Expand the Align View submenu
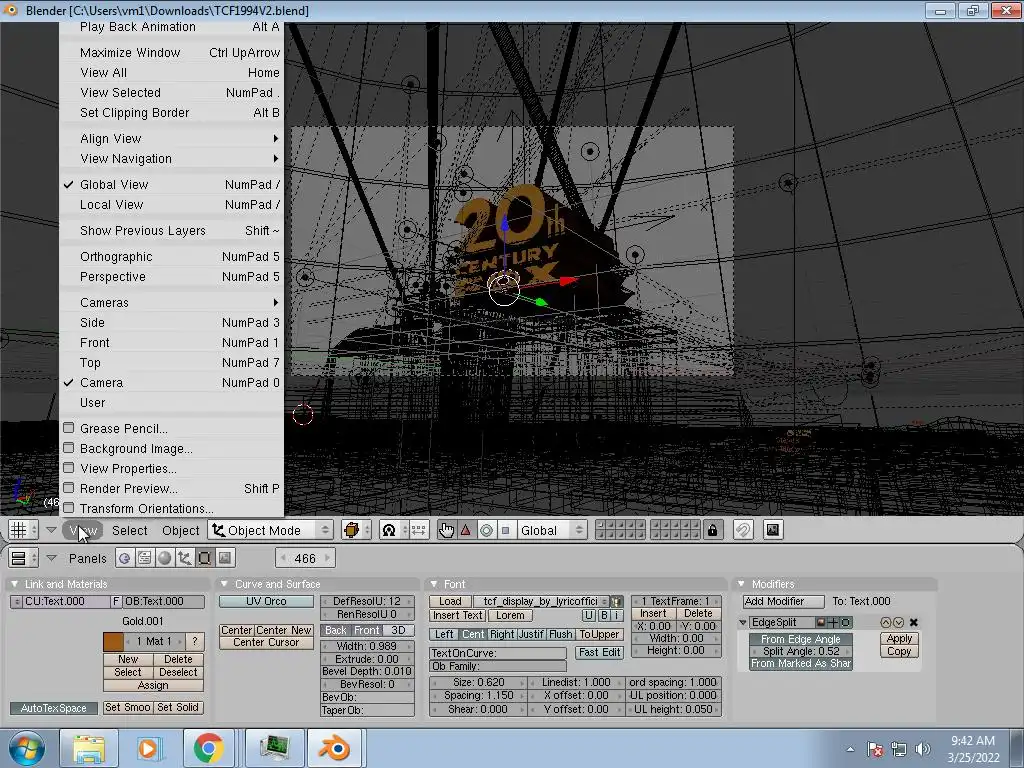This screenshot has width=1024, height=768. click(x=172, y=138)
